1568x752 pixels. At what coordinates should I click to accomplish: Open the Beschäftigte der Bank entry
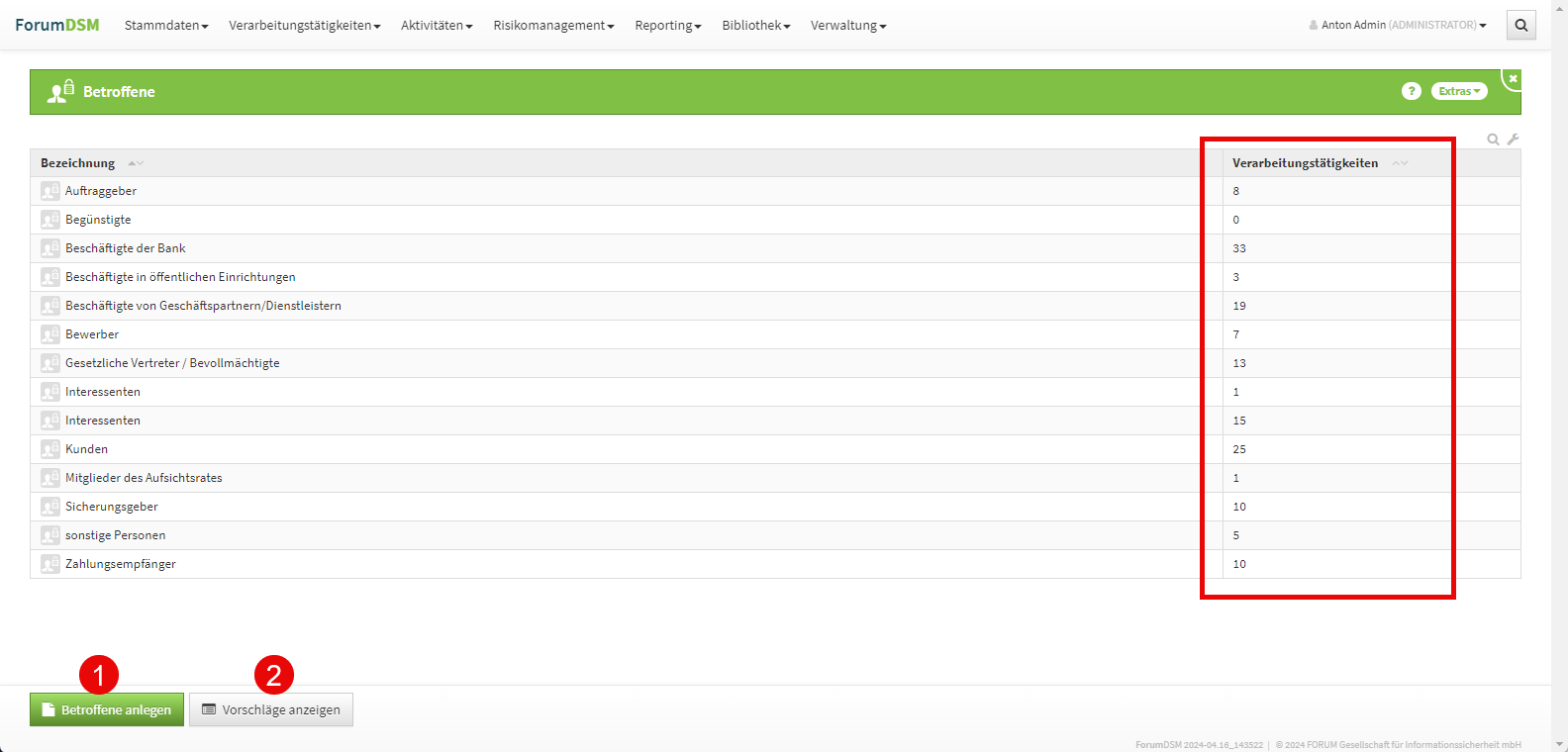pos(126,248)
